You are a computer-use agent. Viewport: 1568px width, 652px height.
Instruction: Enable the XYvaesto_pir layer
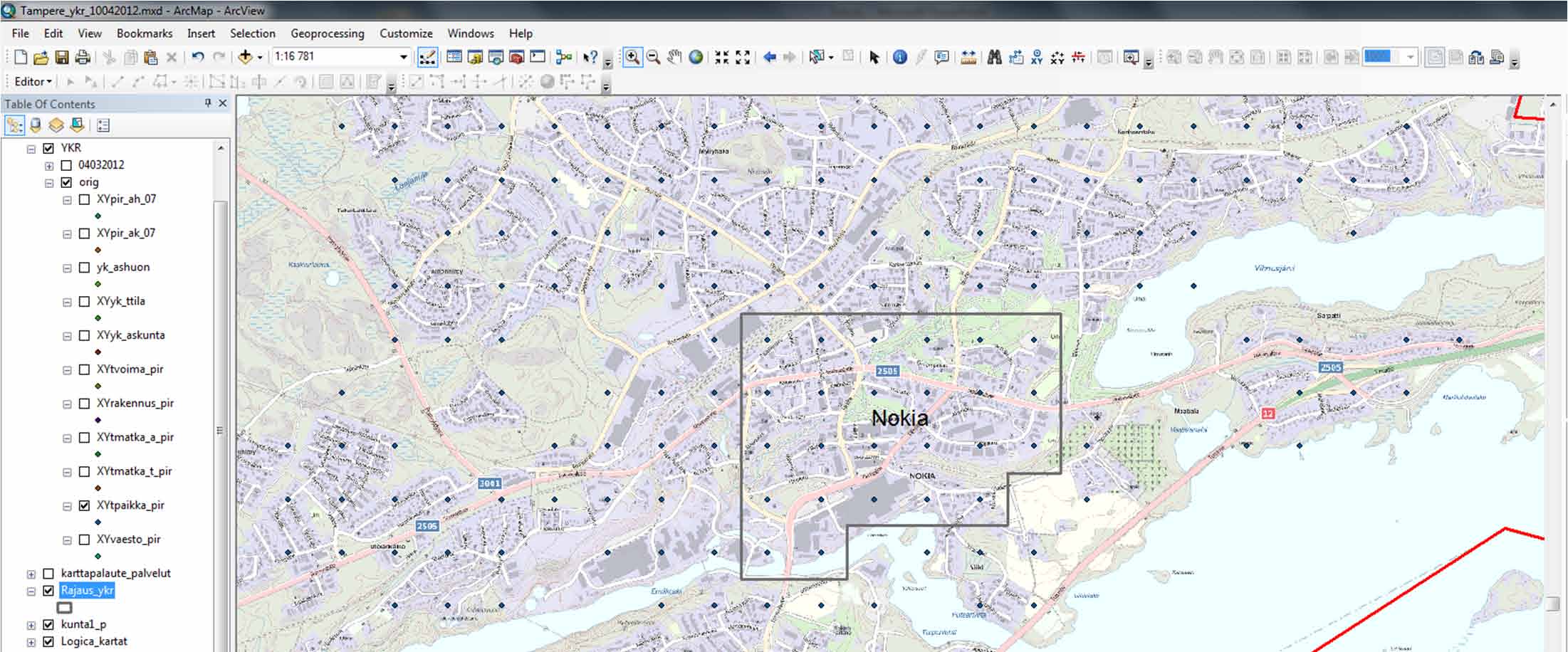85,540
